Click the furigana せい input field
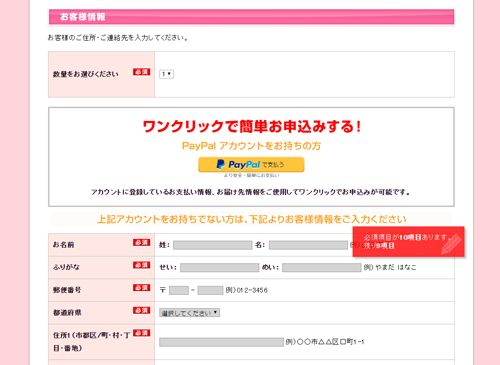Screen dimensions: 500x365 [x=220, y=267]
